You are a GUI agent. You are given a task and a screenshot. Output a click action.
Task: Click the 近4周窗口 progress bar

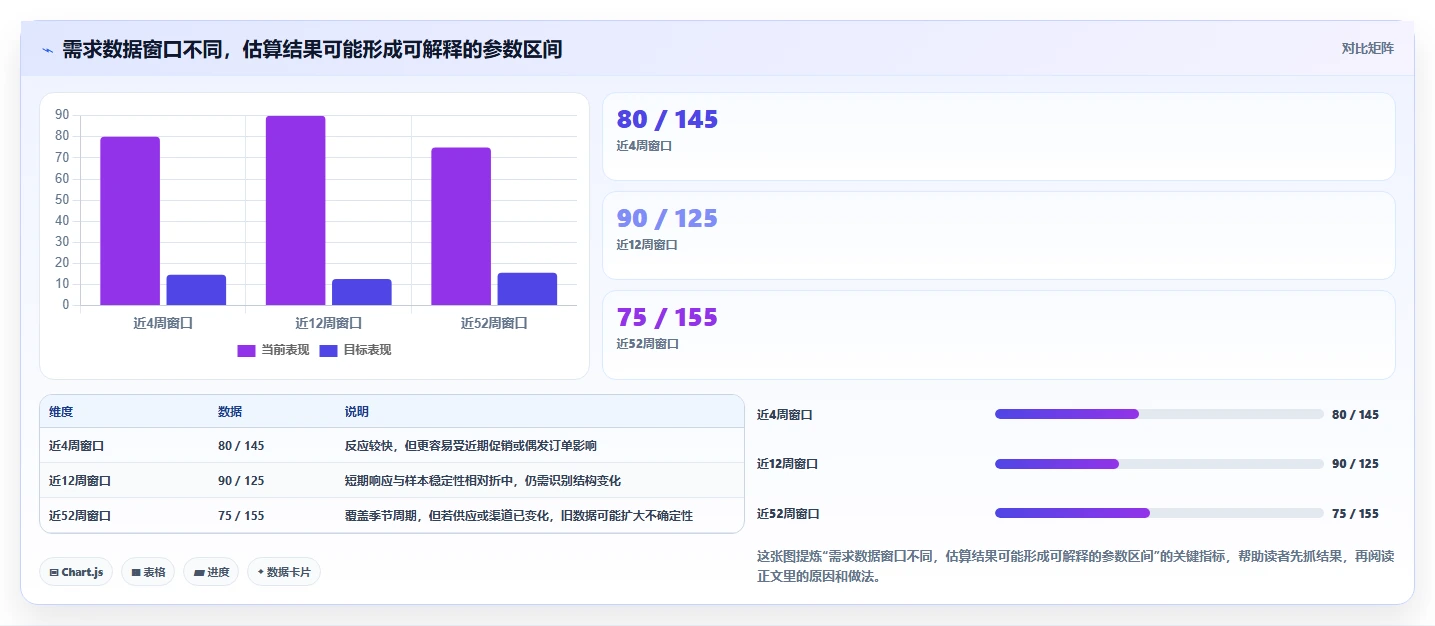point(1159,414)
